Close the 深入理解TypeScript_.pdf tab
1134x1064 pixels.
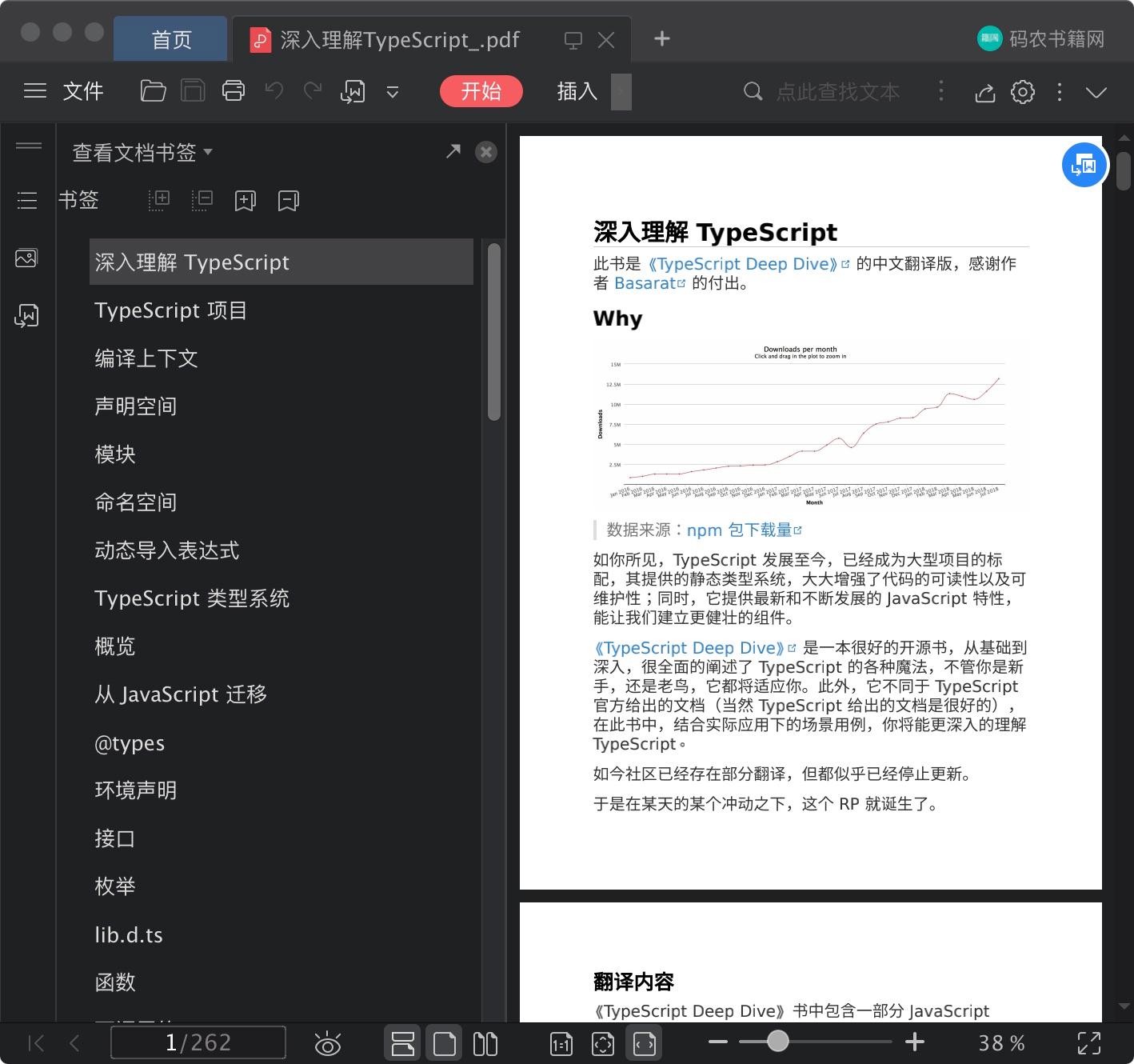pos(606,40)
